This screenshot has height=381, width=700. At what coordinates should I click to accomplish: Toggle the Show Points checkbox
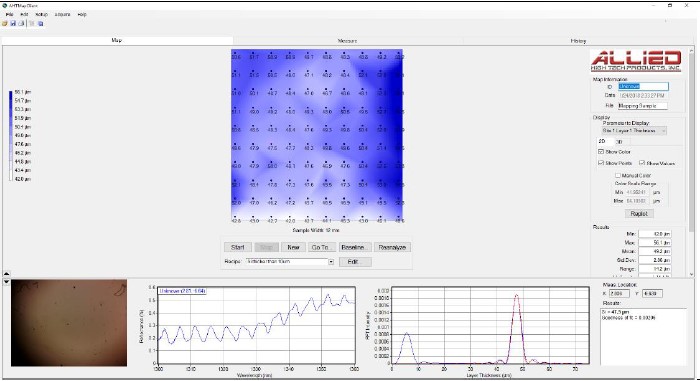pyautogui.click(x=601, y=163)
